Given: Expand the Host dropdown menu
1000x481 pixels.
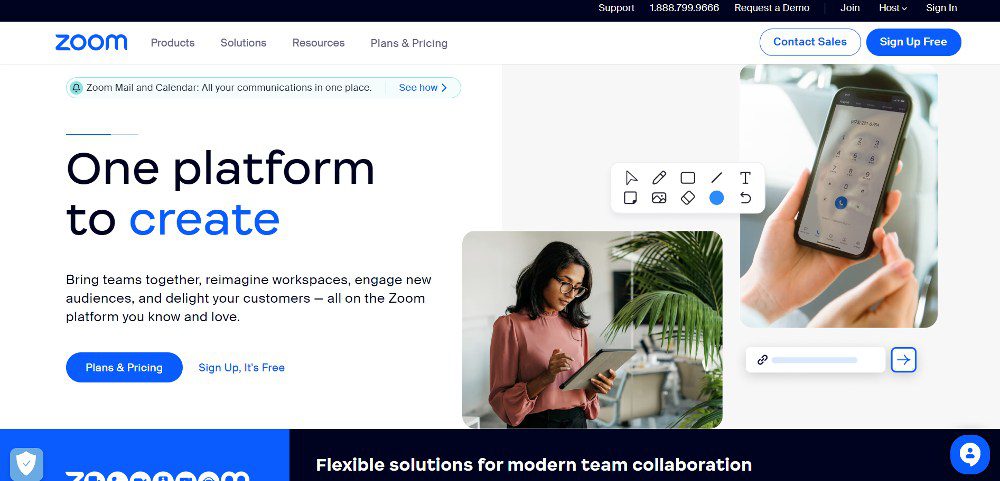Looking at the screenshot, I should [x=892, y=8].
